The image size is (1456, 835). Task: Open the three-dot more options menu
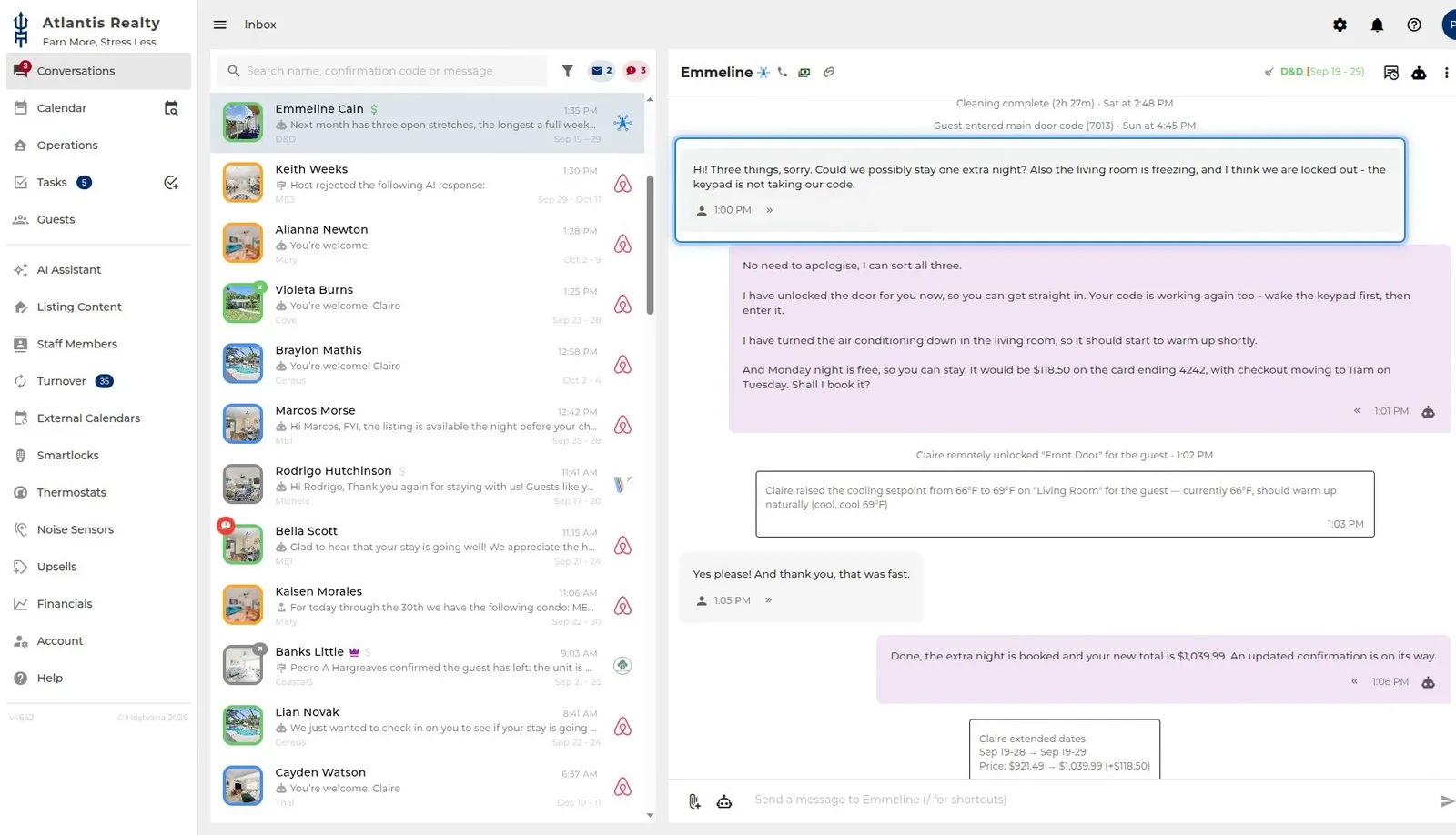[1446, 73]
